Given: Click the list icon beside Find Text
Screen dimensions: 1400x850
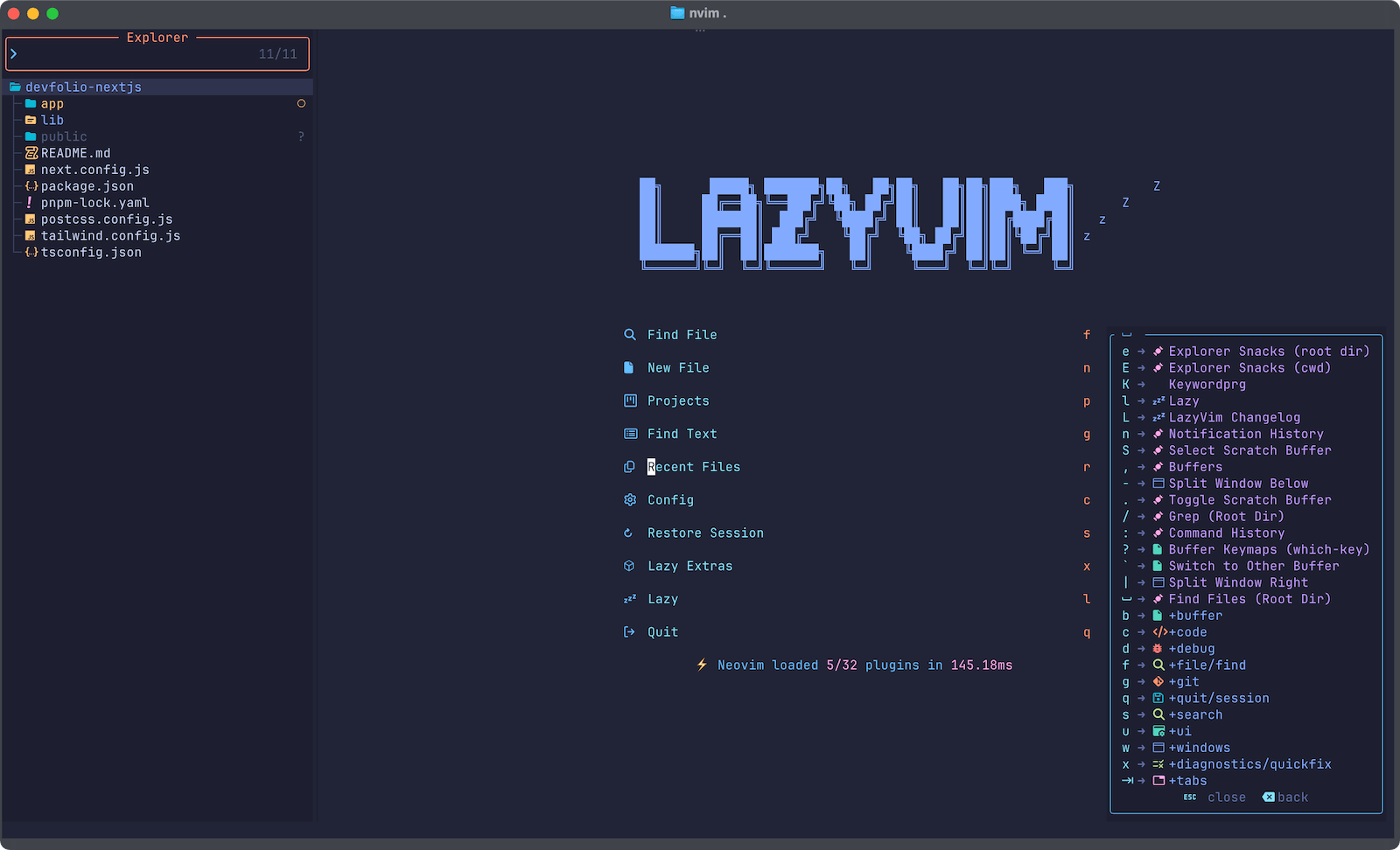Looking at the screenshot, I should 630,434.
